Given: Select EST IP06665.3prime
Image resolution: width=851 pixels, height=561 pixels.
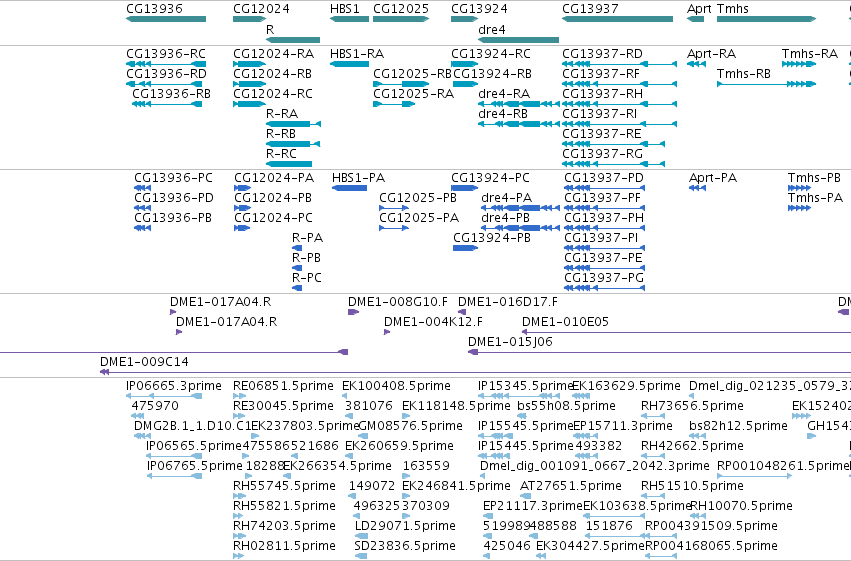Looking at the screenshot, I should click(164, 396).
